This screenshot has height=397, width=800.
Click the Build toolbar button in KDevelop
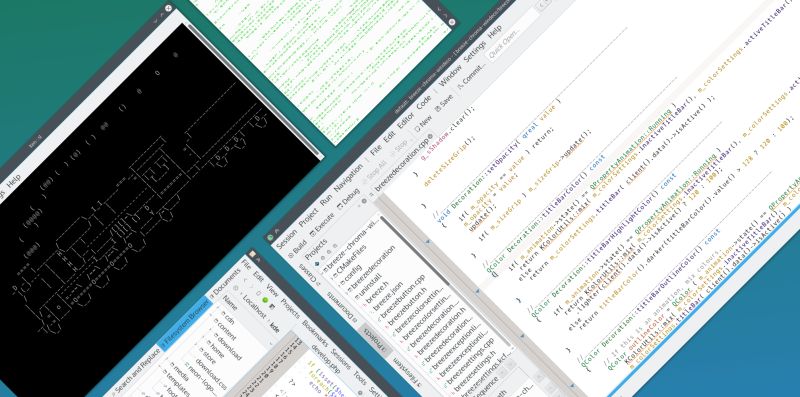click(296, 250)
